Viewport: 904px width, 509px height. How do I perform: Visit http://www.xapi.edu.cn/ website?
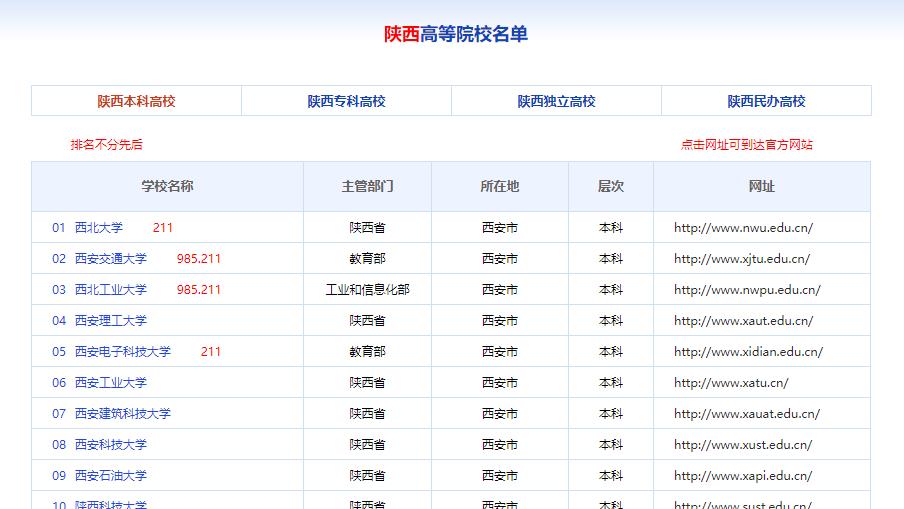coord(743,476)
